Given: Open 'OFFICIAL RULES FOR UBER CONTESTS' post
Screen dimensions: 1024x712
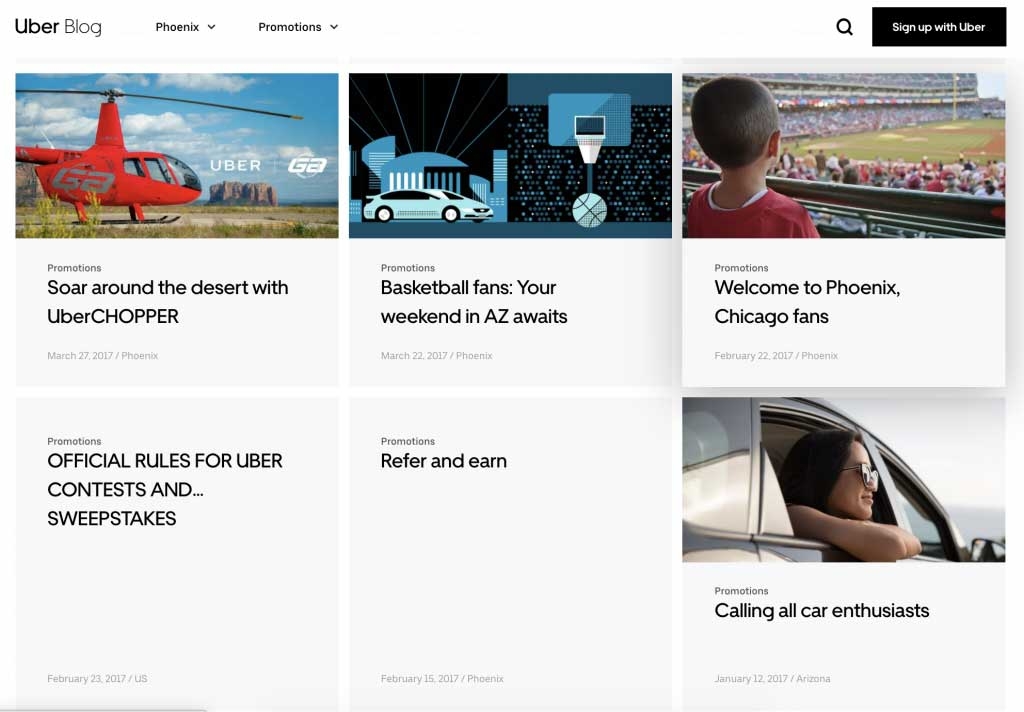Looking at the screenshot, I should (164, 489).
